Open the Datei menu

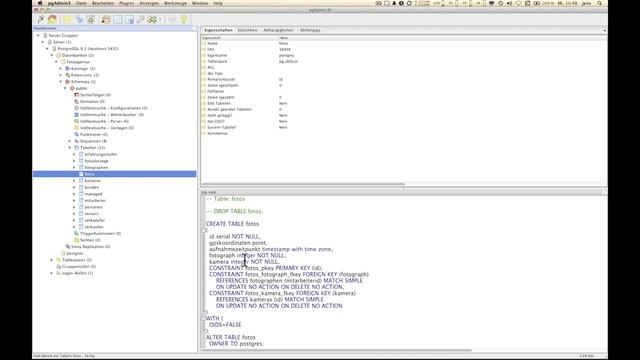pos(81,3)
